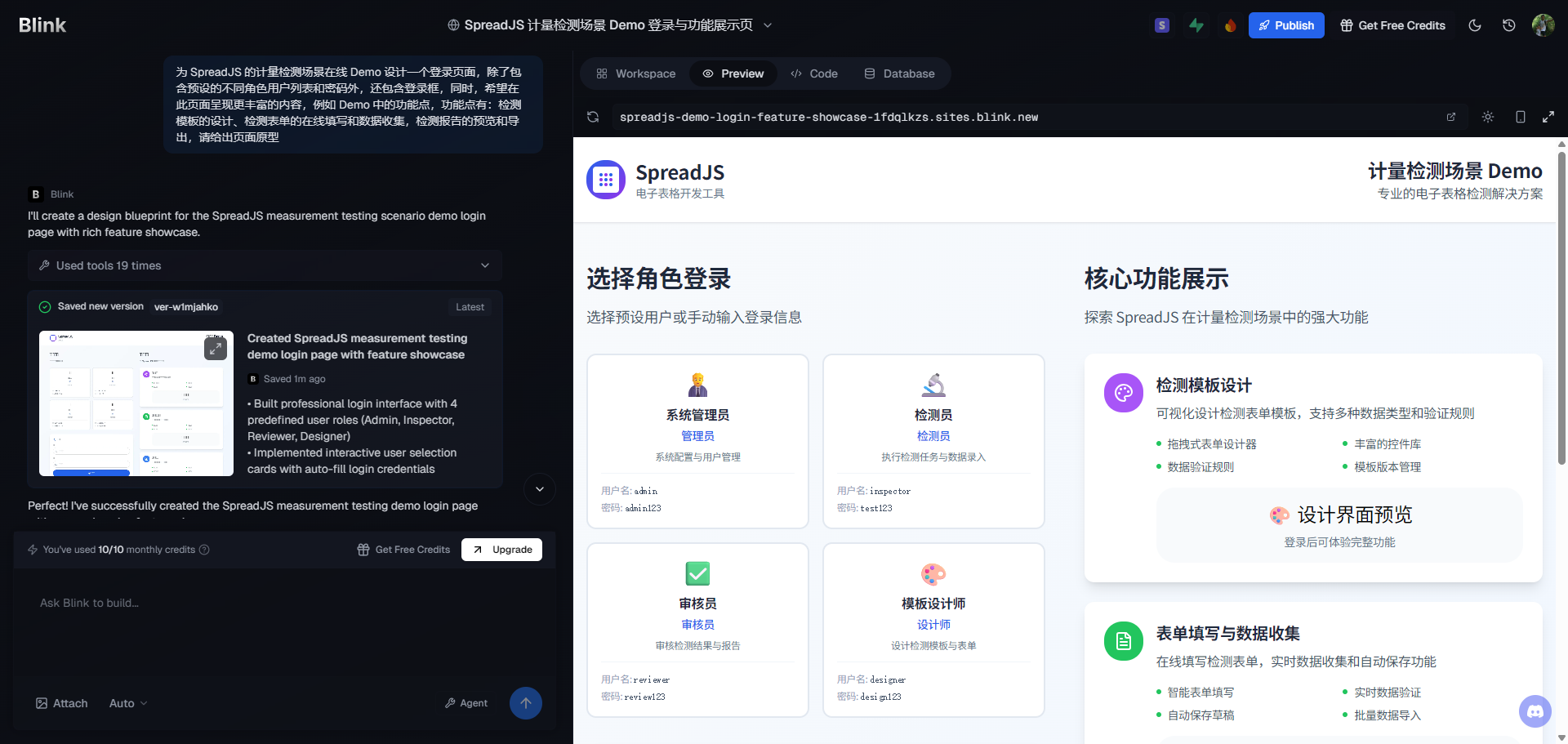Screen dimensions: 1568x744
Task: Click the 设计界面预览 panel
Action: (x=1339, y=525)
